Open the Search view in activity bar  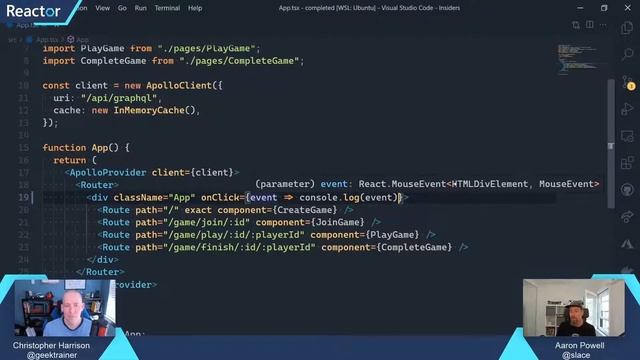click(627, 54)
